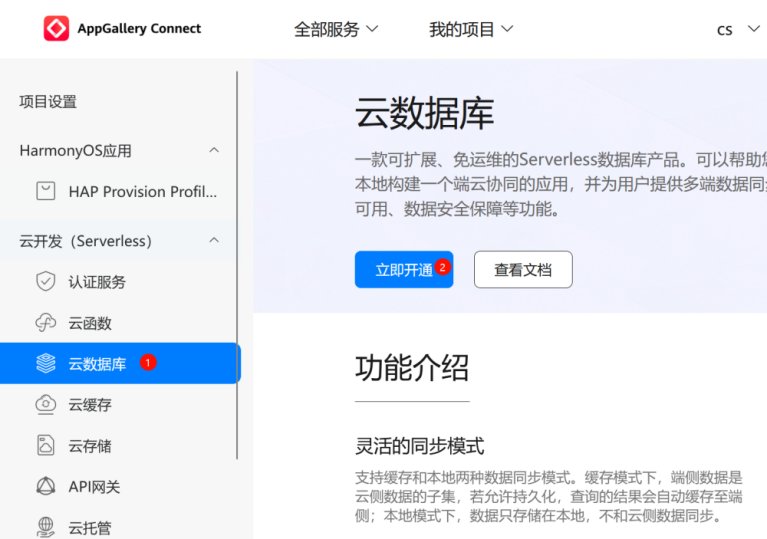The width and height of the screenshot is (767, 539).
Task: Open 云存储 menu item
Action: pos(90,446)
